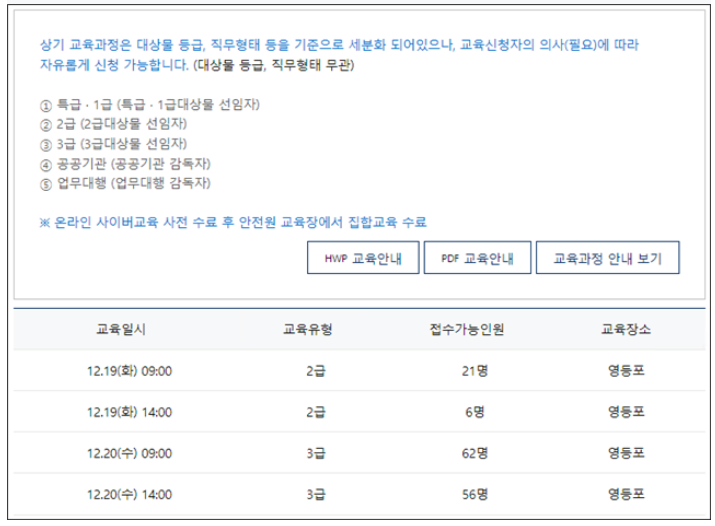This screenshot has height=526, width=715.
Task: Click the 21명 capacity cell
Action: 475,371
